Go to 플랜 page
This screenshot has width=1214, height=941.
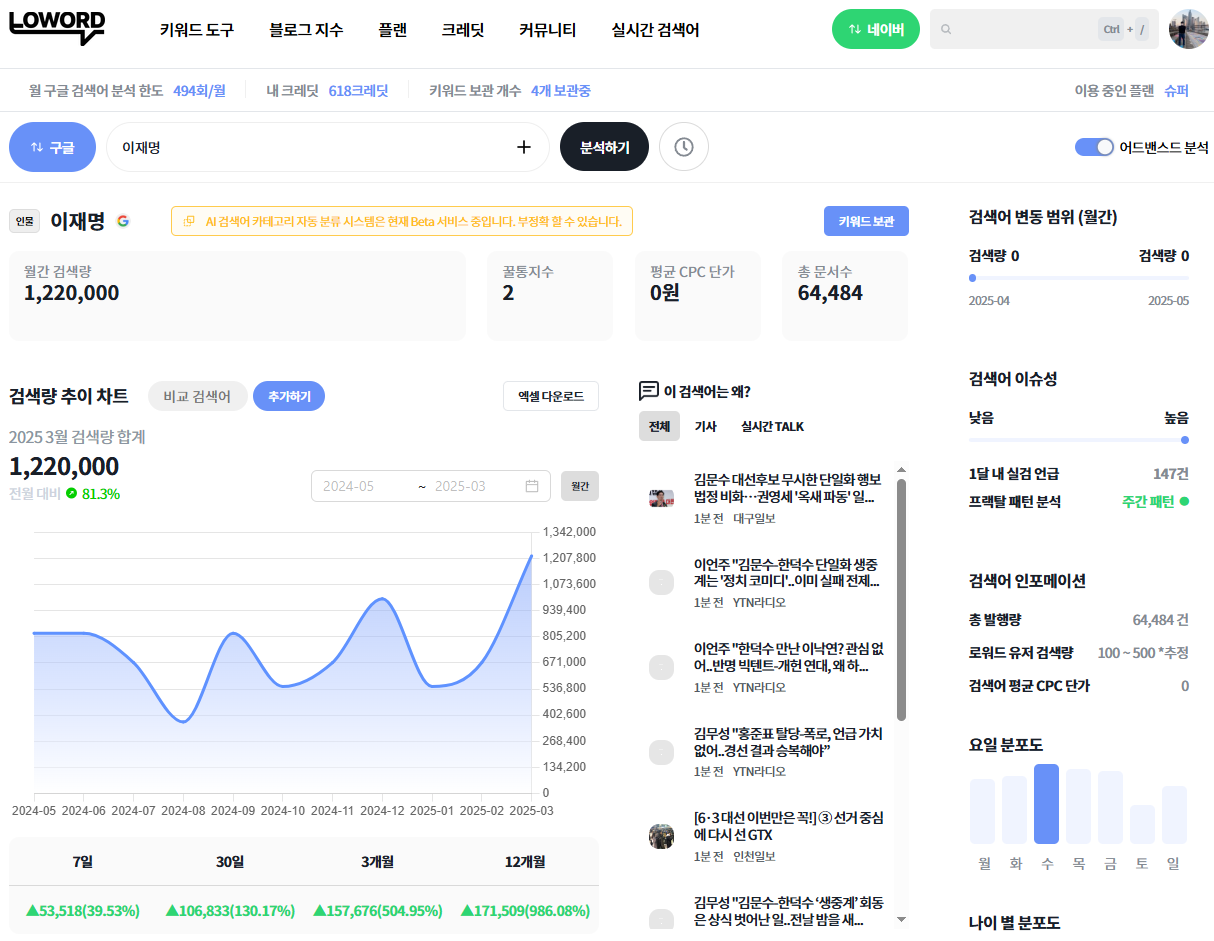[x=393, y=30]
